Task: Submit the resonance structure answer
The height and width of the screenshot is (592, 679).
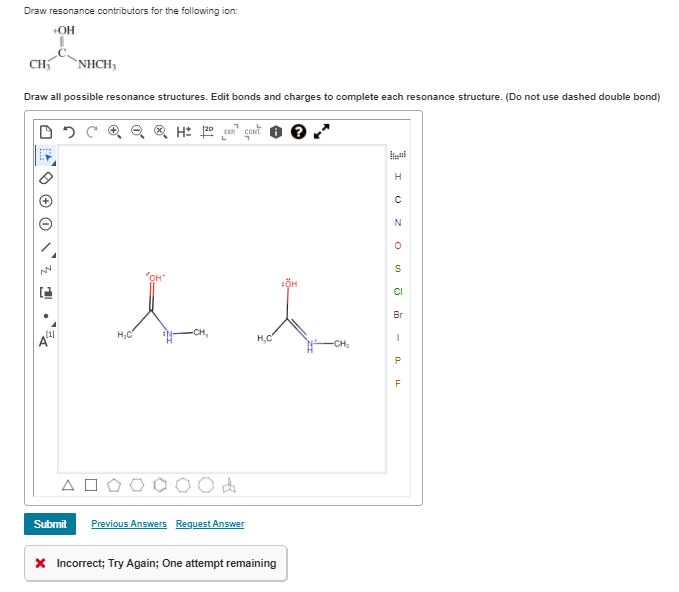Action: (50, 524)
